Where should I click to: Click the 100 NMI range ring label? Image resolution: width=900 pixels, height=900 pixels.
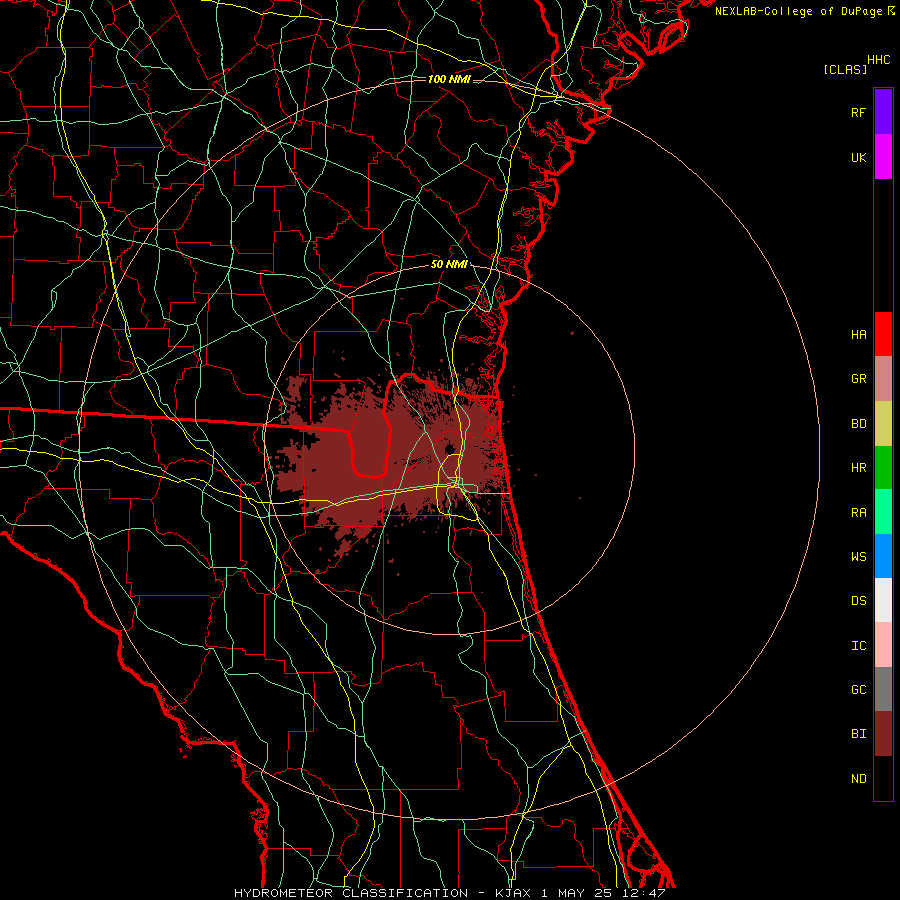click(x=449, y=79)
